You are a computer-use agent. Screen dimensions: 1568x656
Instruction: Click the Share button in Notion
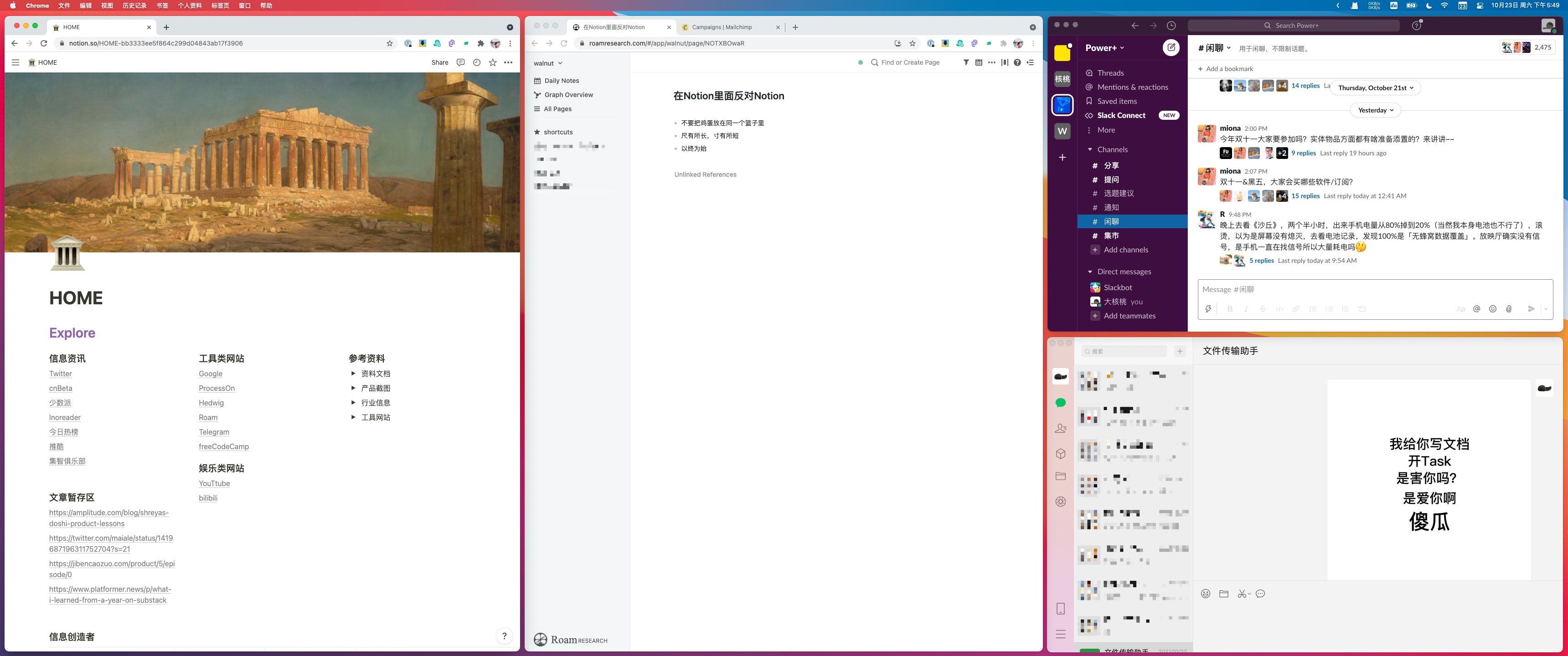[439, 62]
